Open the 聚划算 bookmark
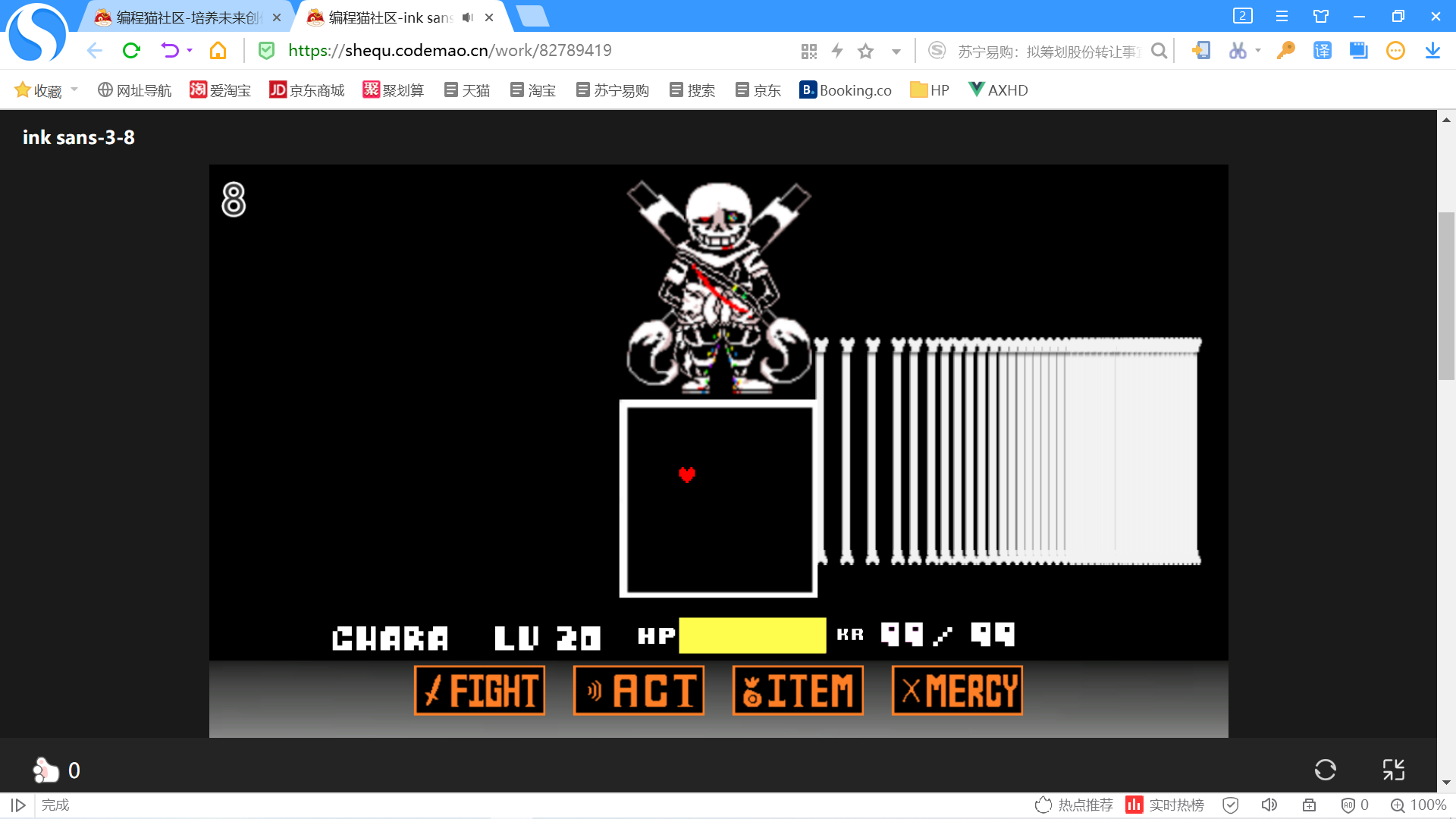The height and width of the screenshot is (819, 1456). pyautogui.click(x=394, y=90)
